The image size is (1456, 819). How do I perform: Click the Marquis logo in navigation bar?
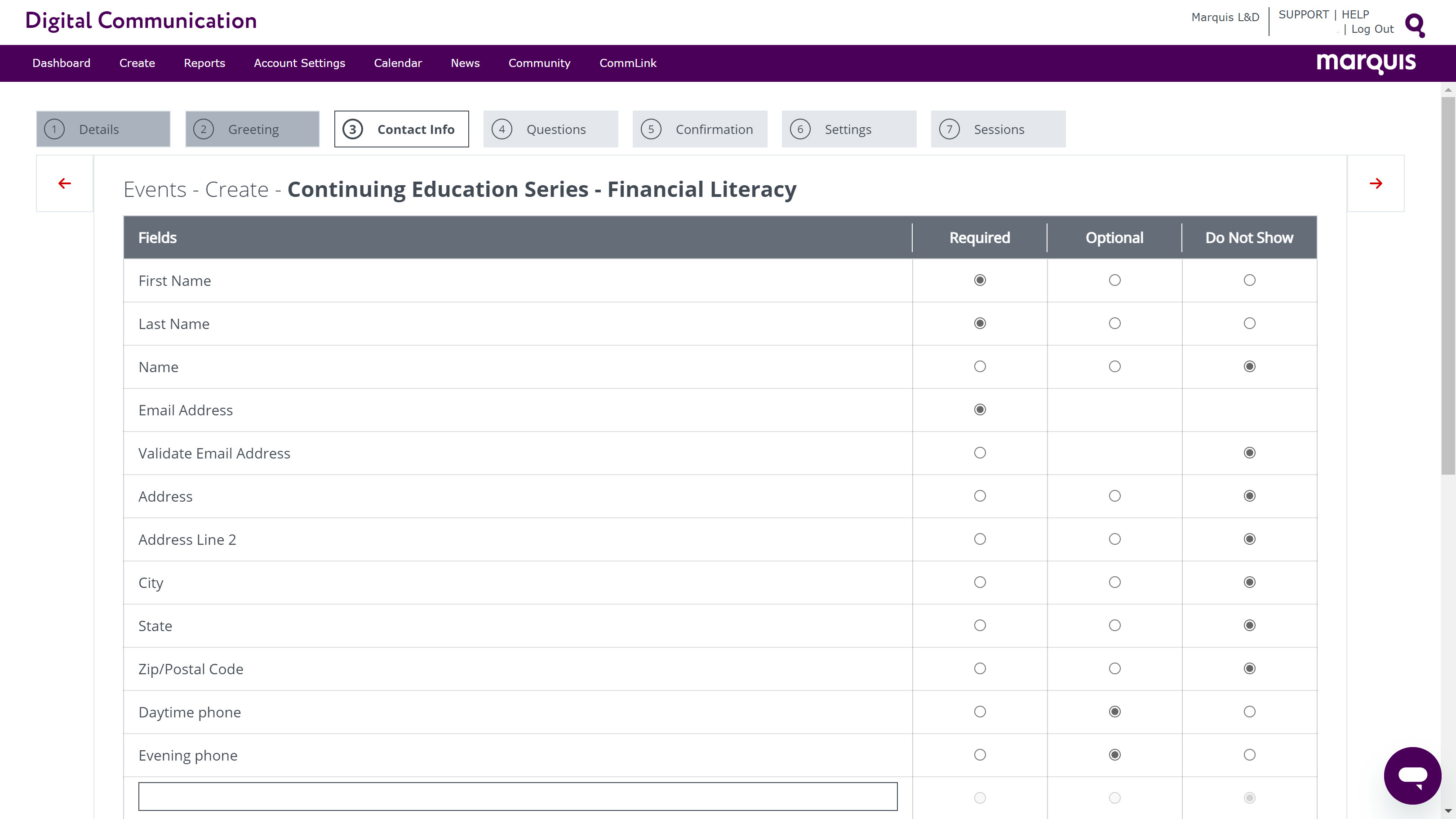(1366, 63)
